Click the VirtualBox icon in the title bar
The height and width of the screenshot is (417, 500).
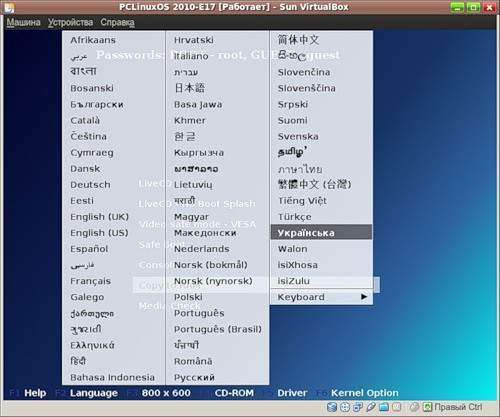(x=9, y=7)
